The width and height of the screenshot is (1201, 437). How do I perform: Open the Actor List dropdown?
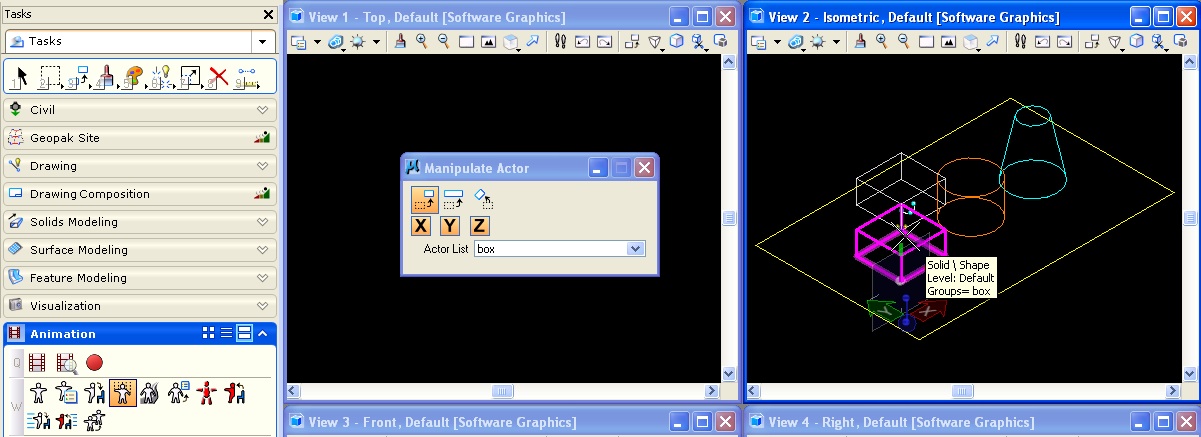tap(634, 249)
